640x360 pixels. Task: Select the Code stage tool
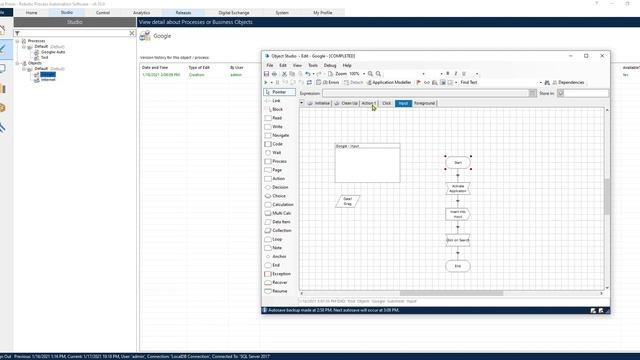click(x=274, y=144)
